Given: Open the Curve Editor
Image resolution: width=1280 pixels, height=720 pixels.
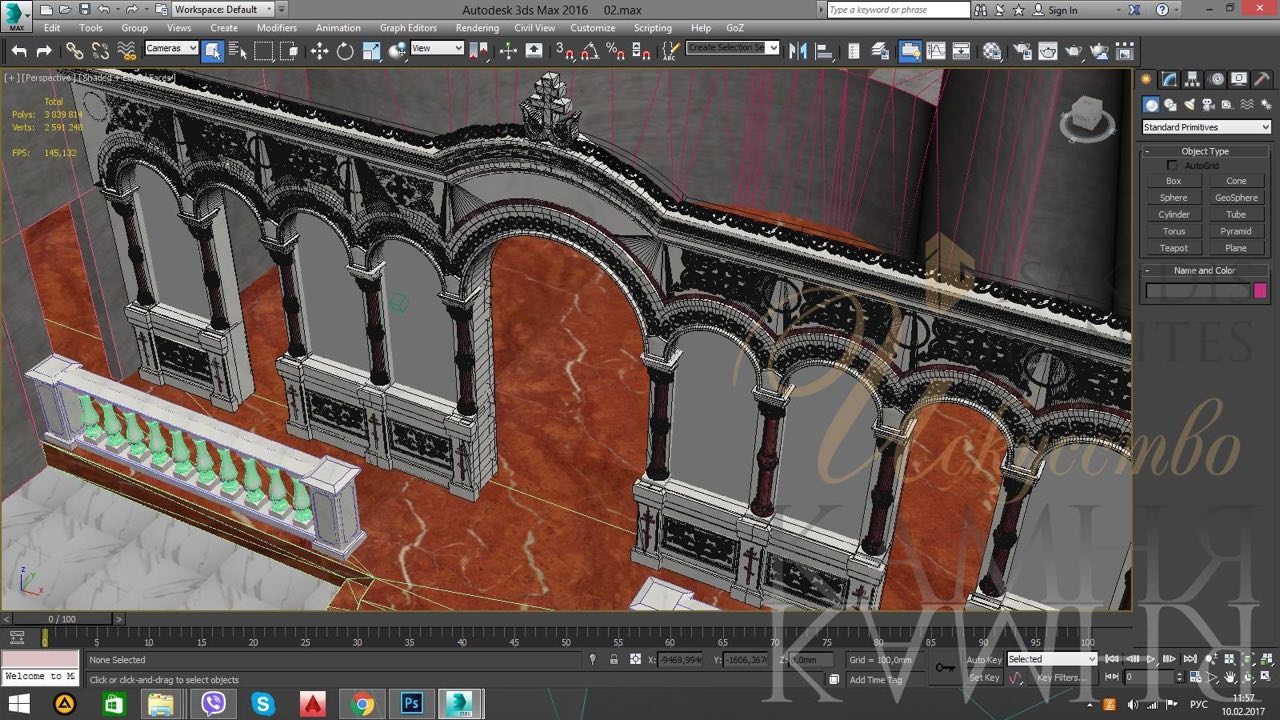Looking at the screenshot, I should [x=936, y=51].
